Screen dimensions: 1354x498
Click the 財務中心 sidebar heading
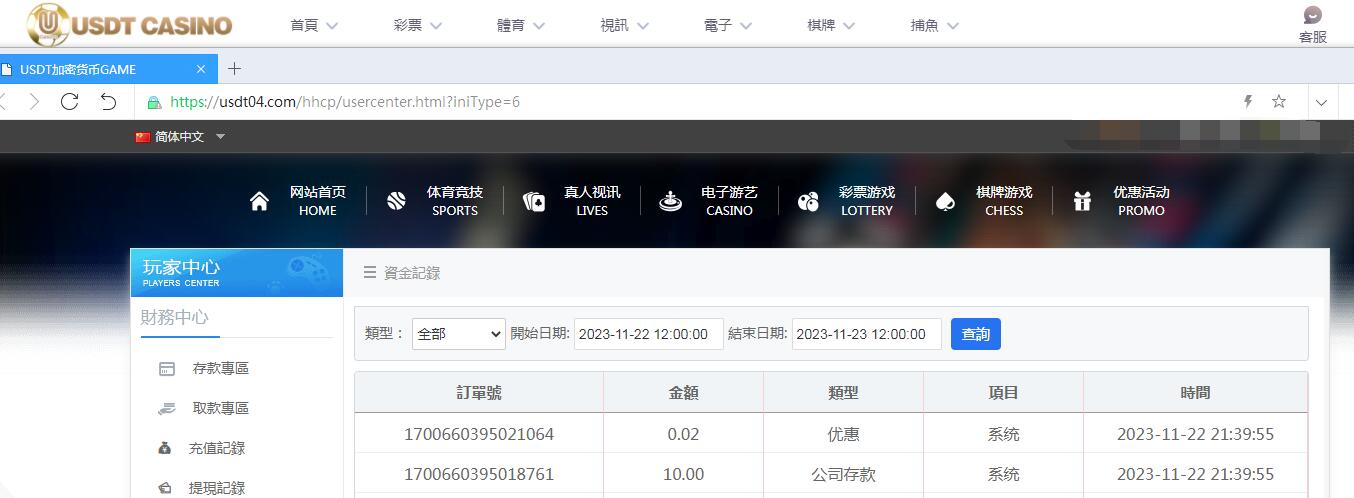(175, 317)
